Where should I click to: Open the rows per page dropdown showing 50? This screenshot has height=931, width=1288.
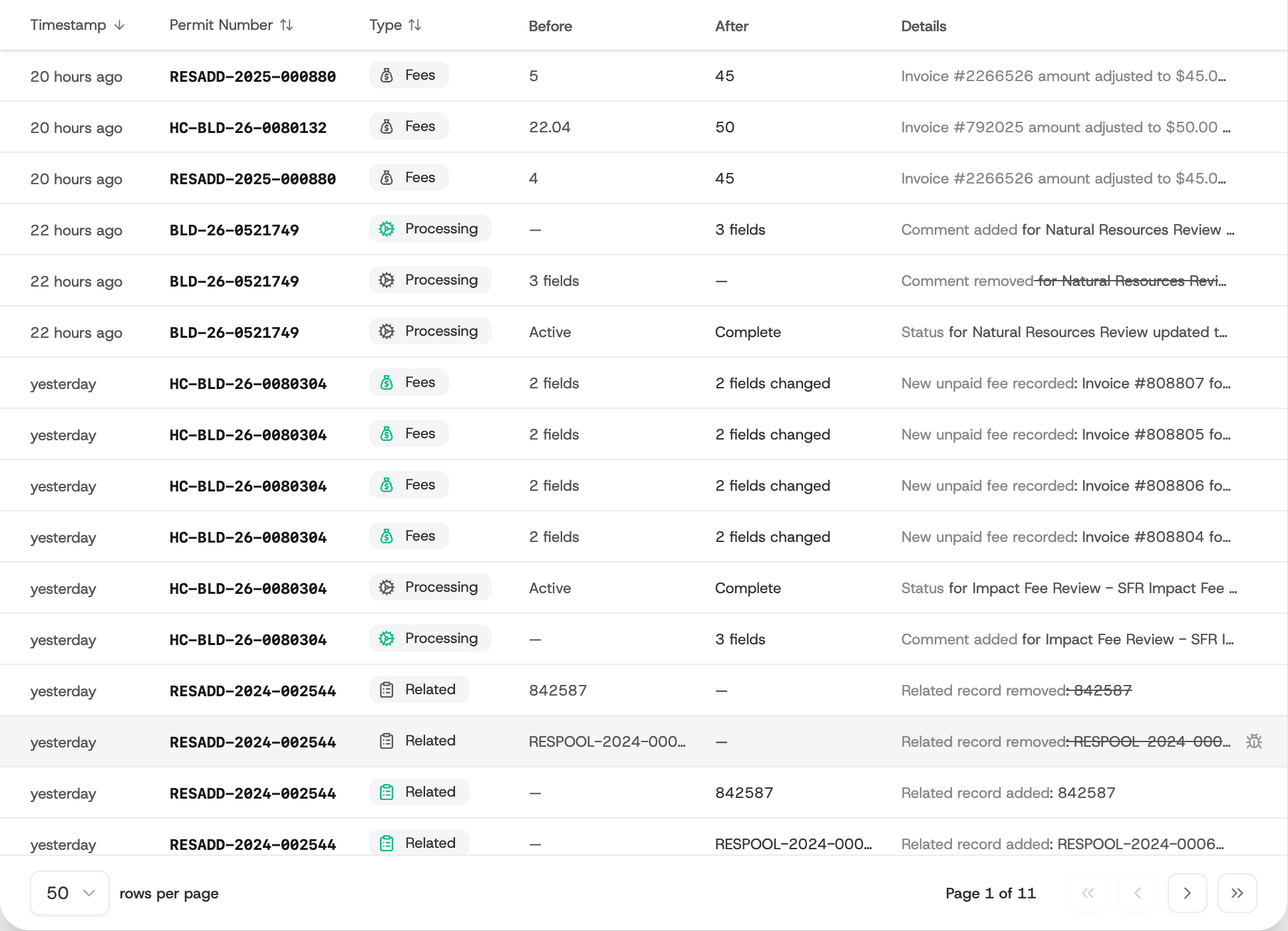pos(69,892)
